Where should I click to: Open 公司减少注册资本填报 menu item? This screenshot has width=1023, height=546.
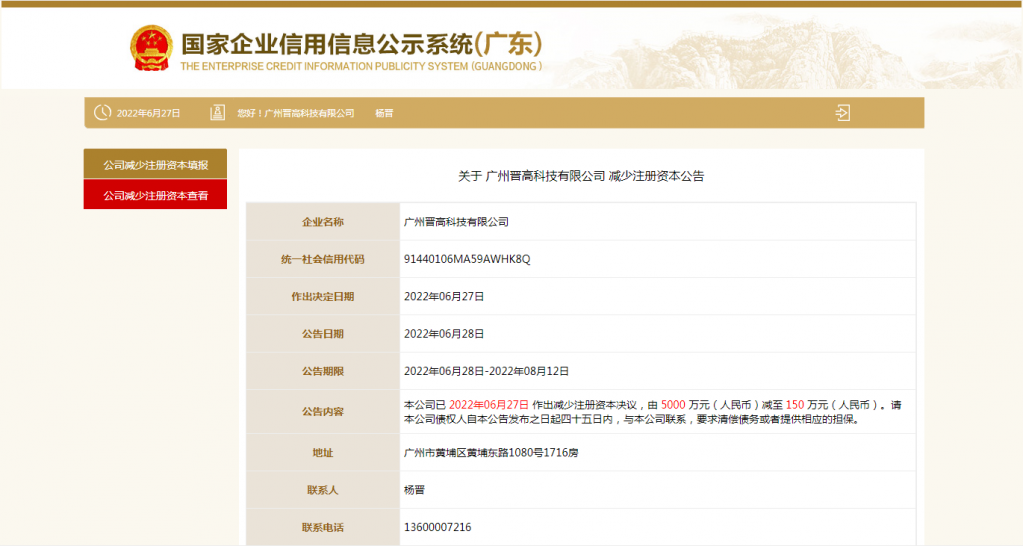pyautogui.click(x=155, y=164)
